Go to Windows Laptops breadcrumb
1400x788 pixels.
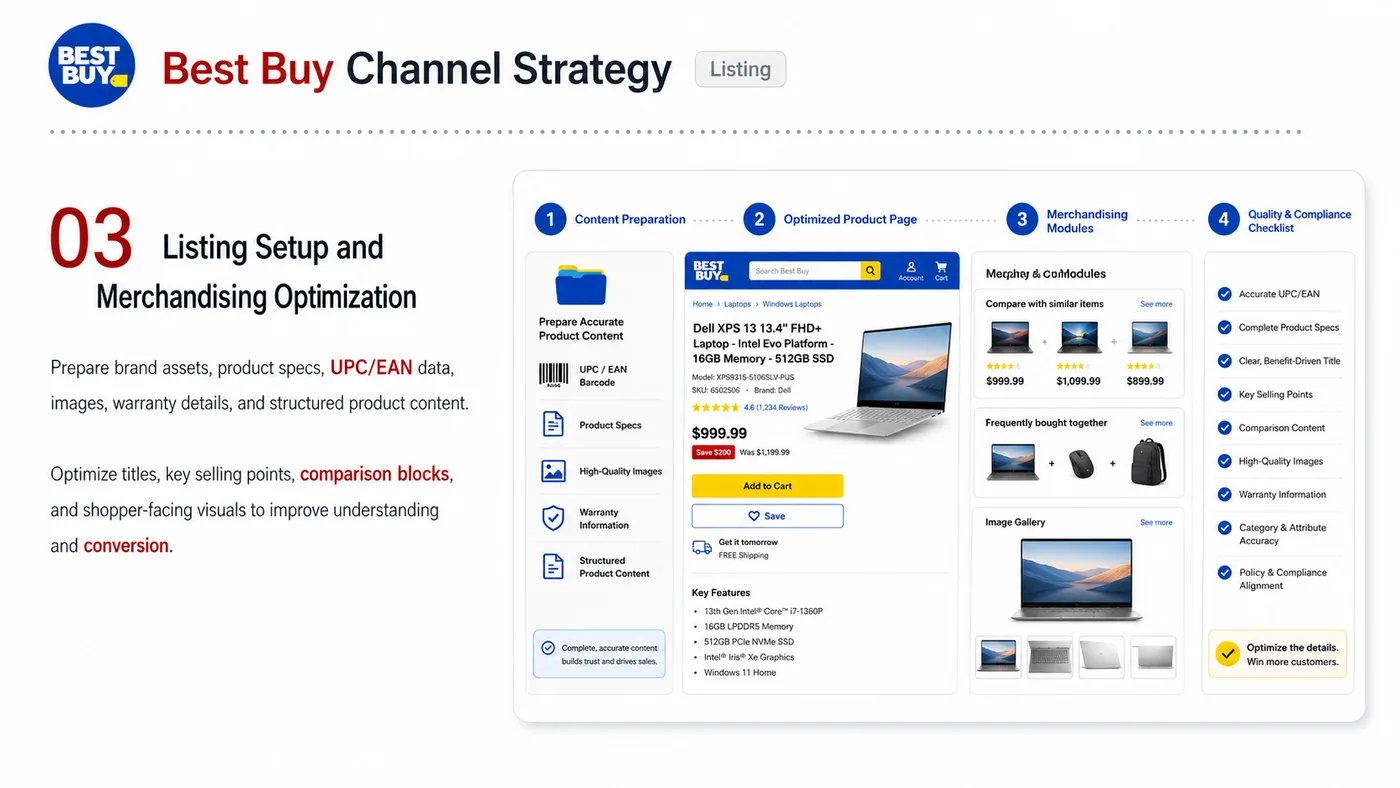pyautogui.click(x=792, y=304)
